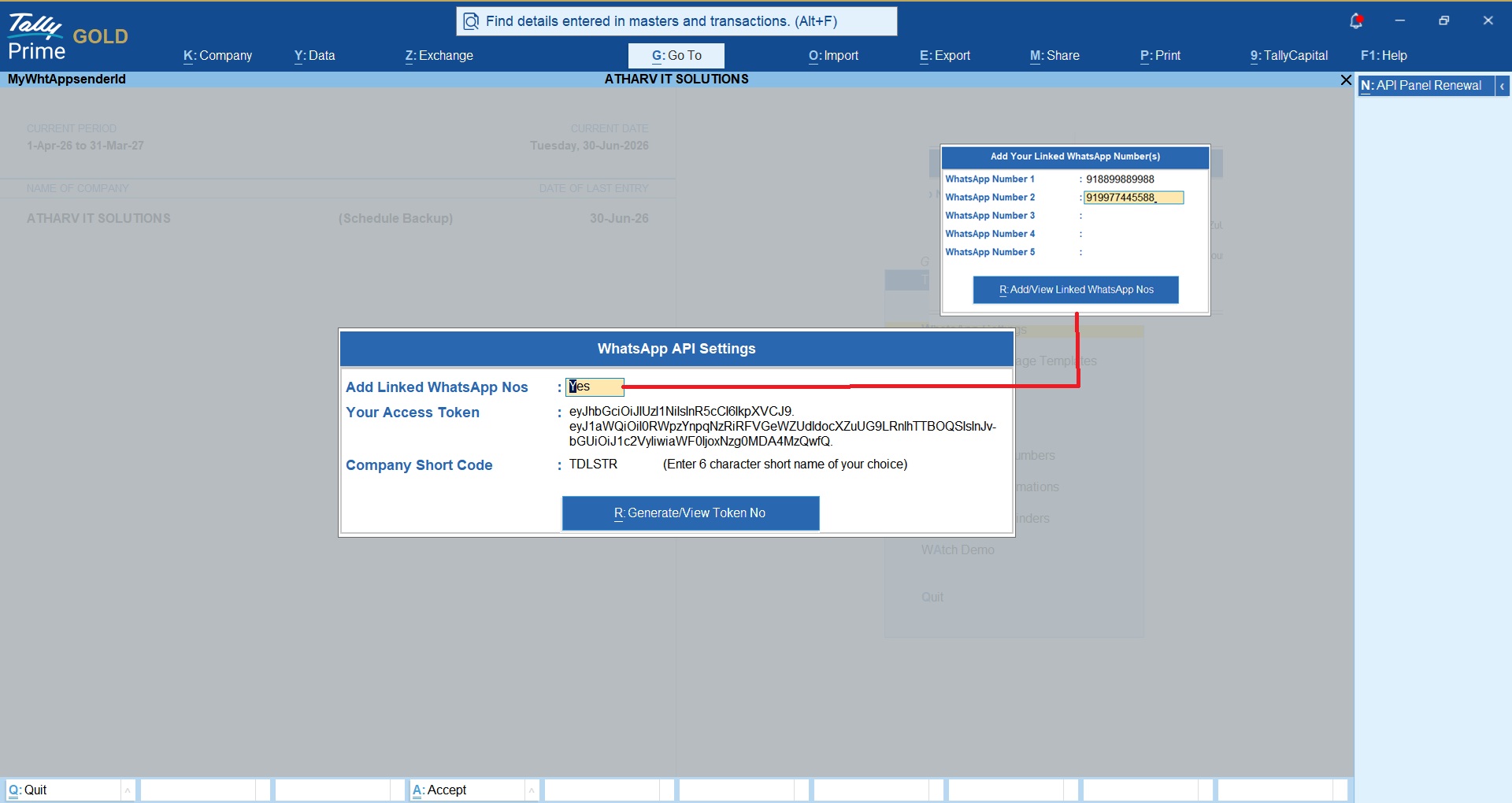Expand Accept button caret arrow
This screenshot has height=803, width=1512.
532,790
